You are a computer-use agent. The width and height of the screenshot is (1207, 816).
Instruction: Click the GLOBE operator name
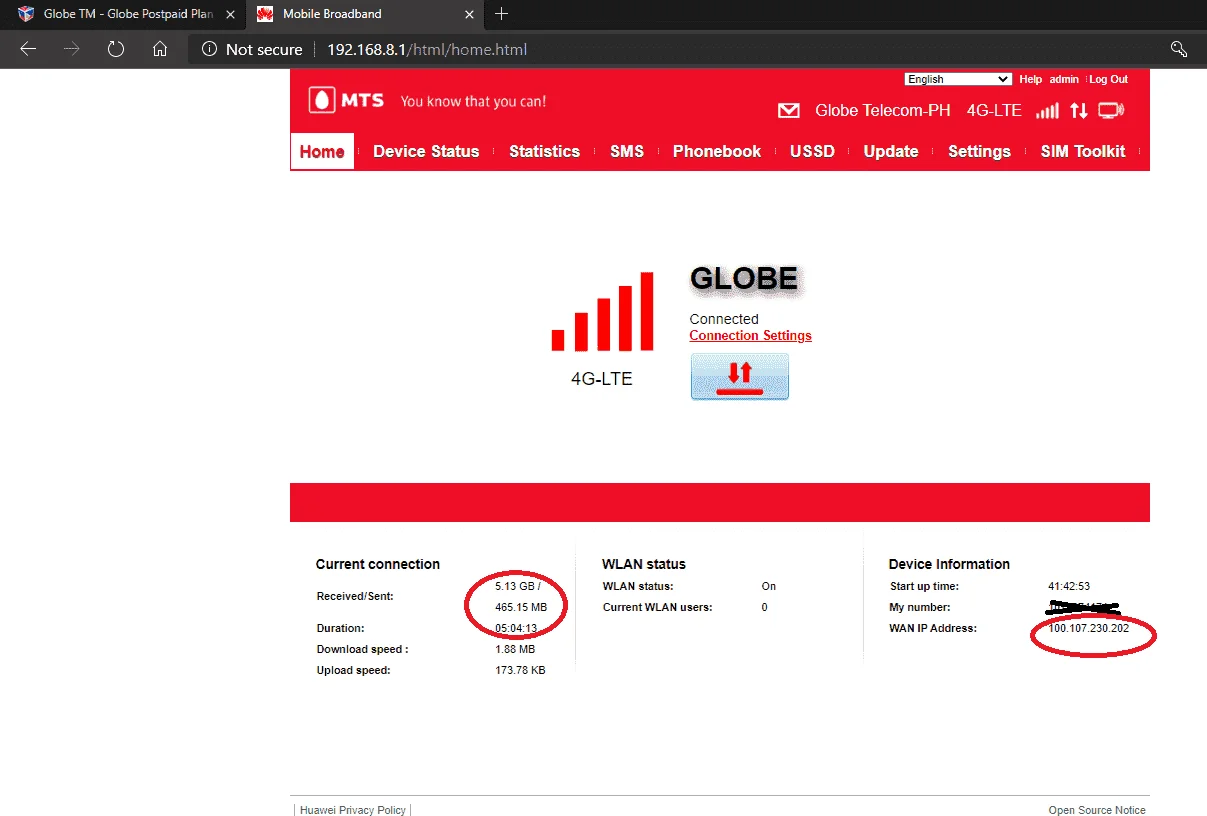[745, 279]
